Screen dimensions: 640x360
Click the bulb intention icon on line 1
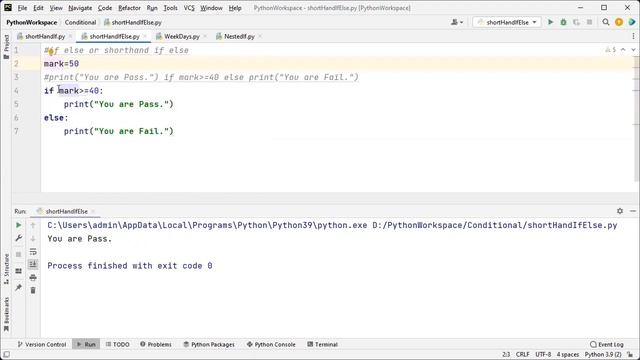[51, 51]
